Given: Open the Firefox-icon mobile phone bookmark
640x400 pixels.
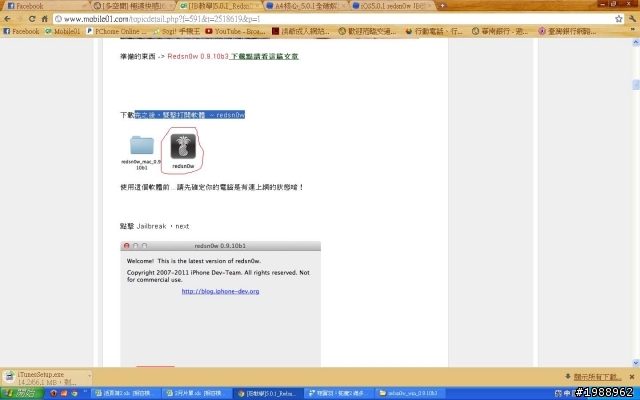Looking at the screenshot, I should tap(434, 31).
